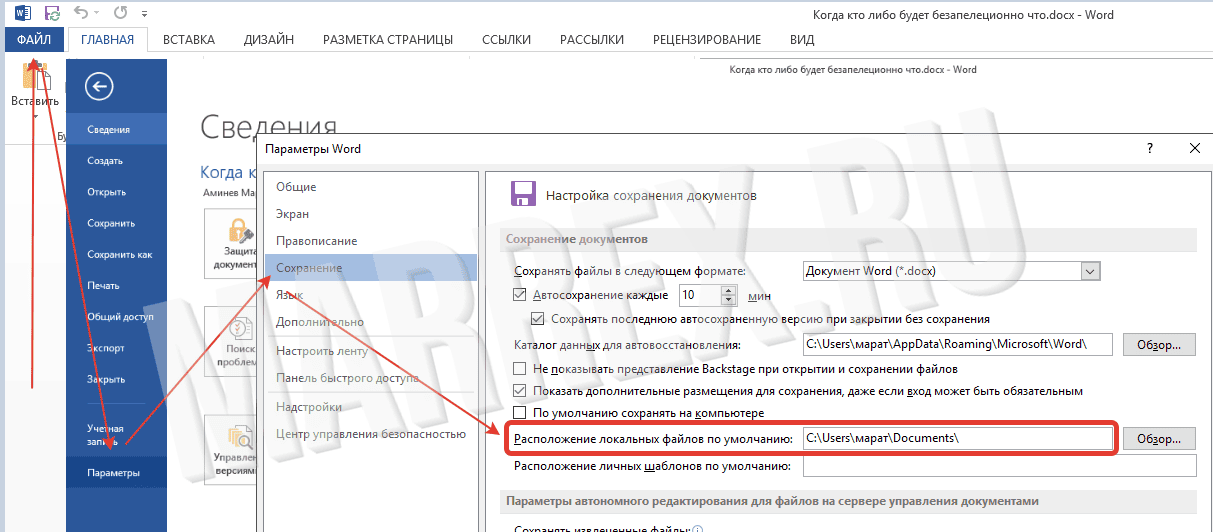Switch to the ВИД tab
1213x532 pixels.
tap(802, 40)
